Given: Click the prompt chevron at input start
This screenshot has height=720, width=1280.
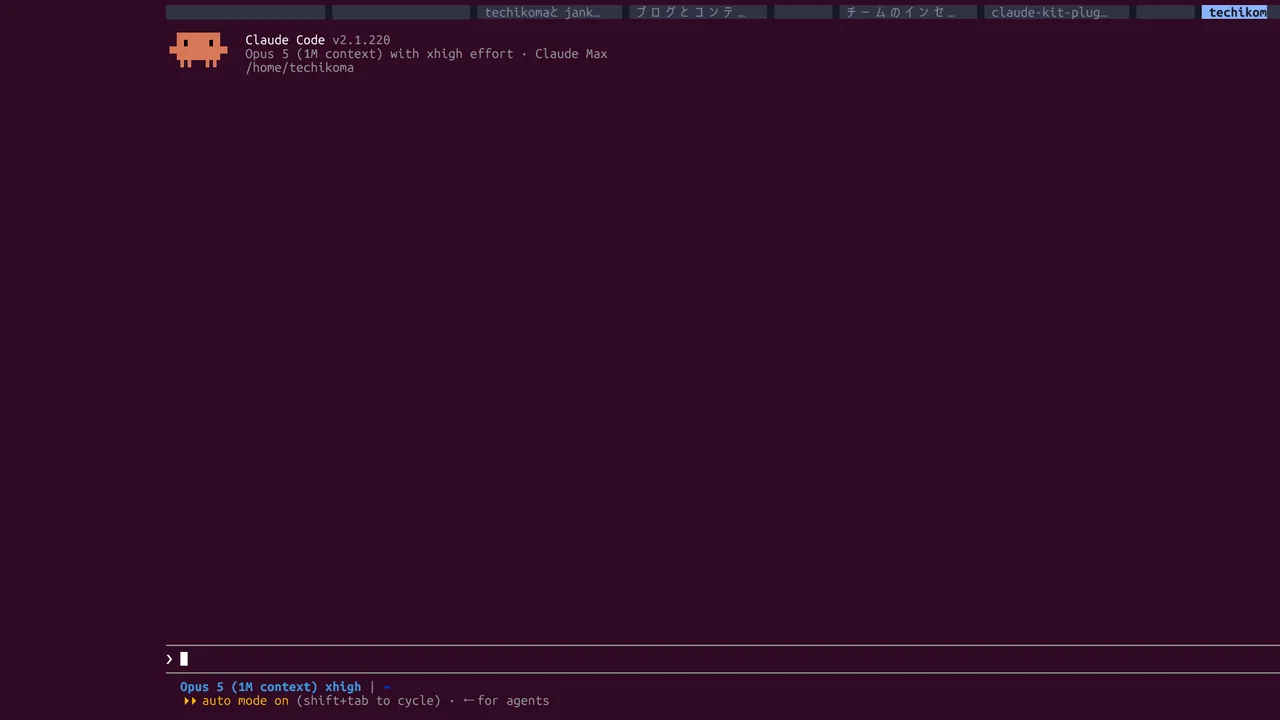Looking at the screenshot, I should (x=169, y=659).
